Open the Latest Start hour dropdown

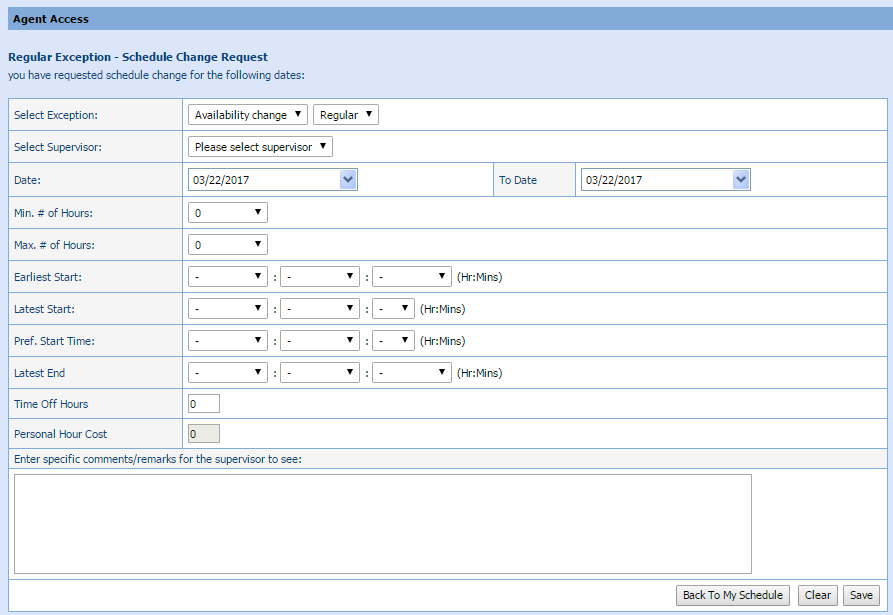point(228,309)
